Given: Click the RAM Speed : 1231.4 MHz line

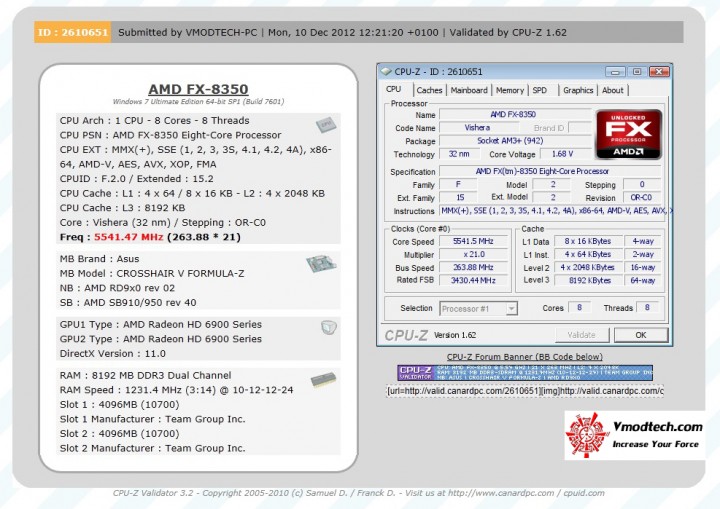Looking at the screenshot, I should click(176, 390).
